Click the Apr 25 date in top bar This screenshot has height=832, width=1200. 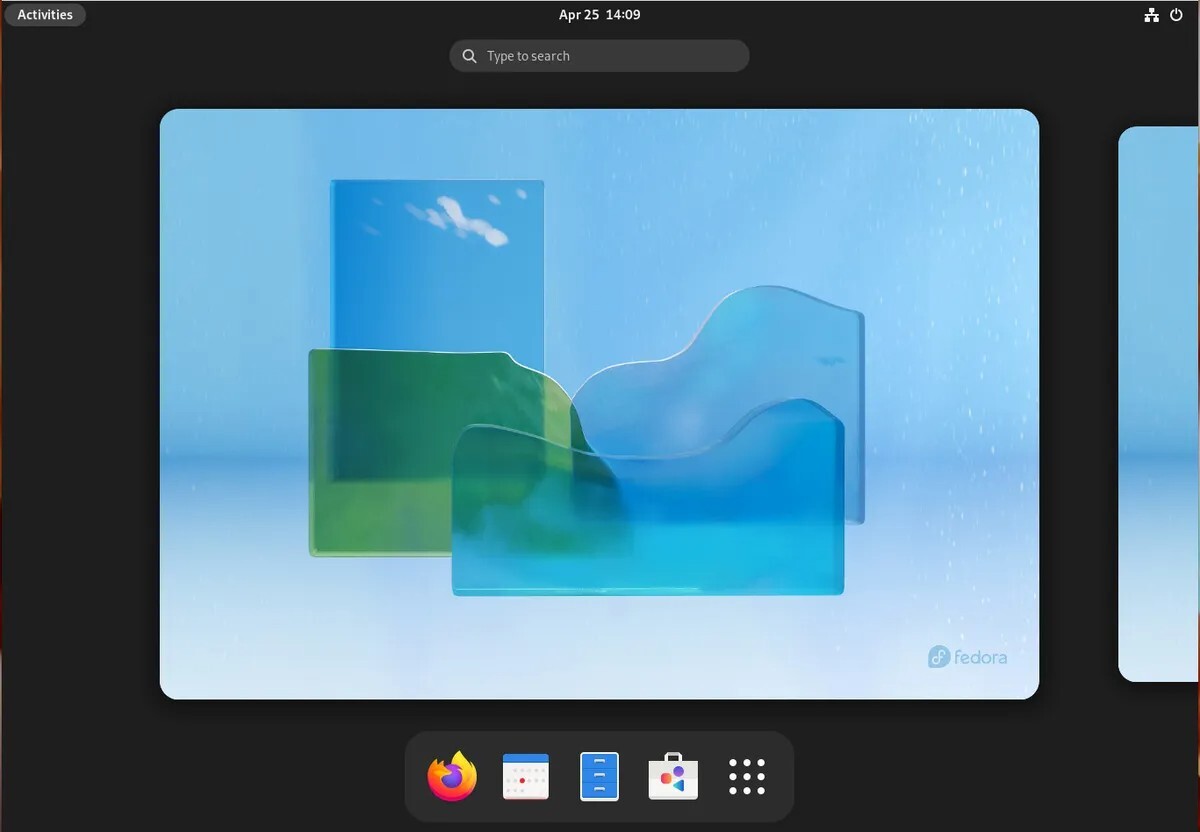tap(578, 15)
